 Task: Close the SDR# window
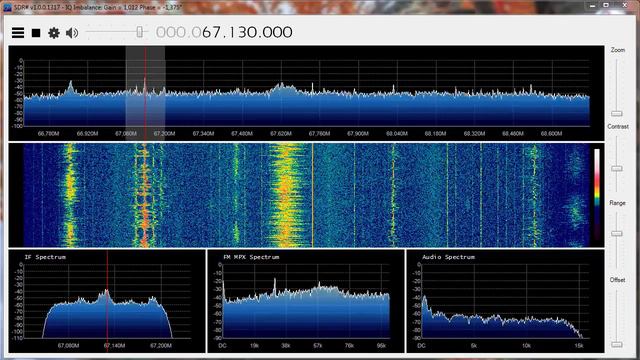tap(625, 5)
